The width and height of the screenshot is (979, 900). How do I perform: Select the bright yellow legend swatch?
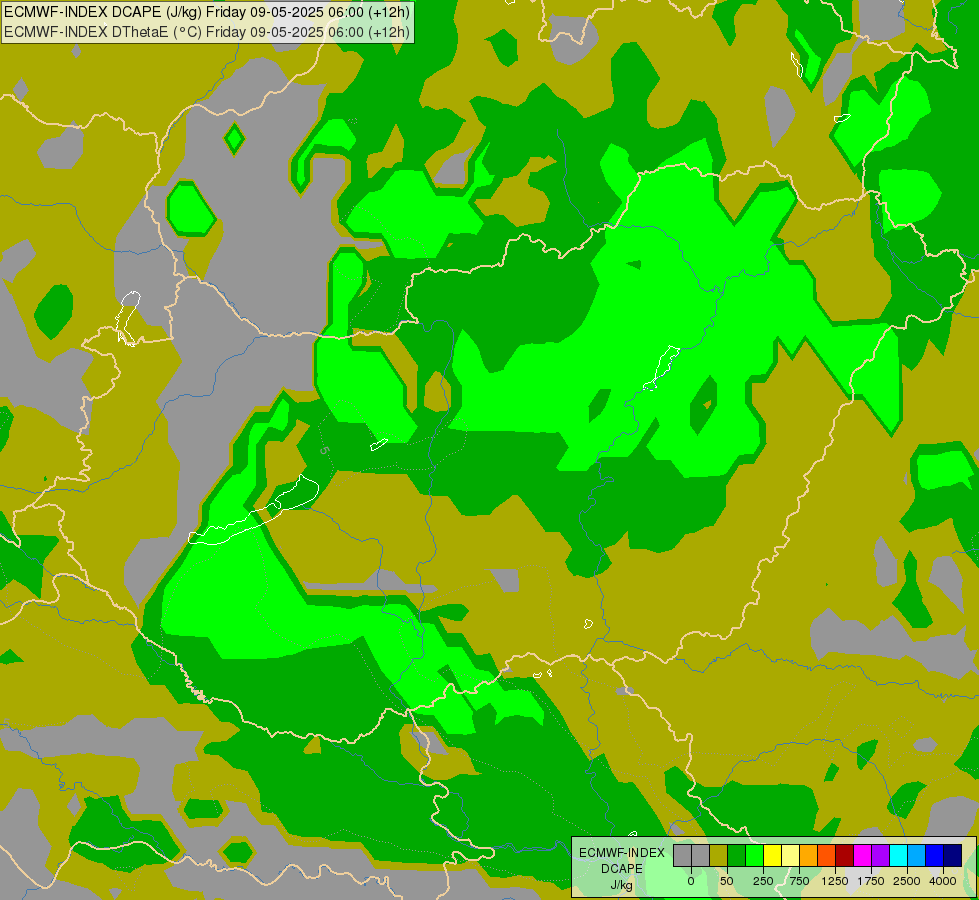[x=772, y=856]
